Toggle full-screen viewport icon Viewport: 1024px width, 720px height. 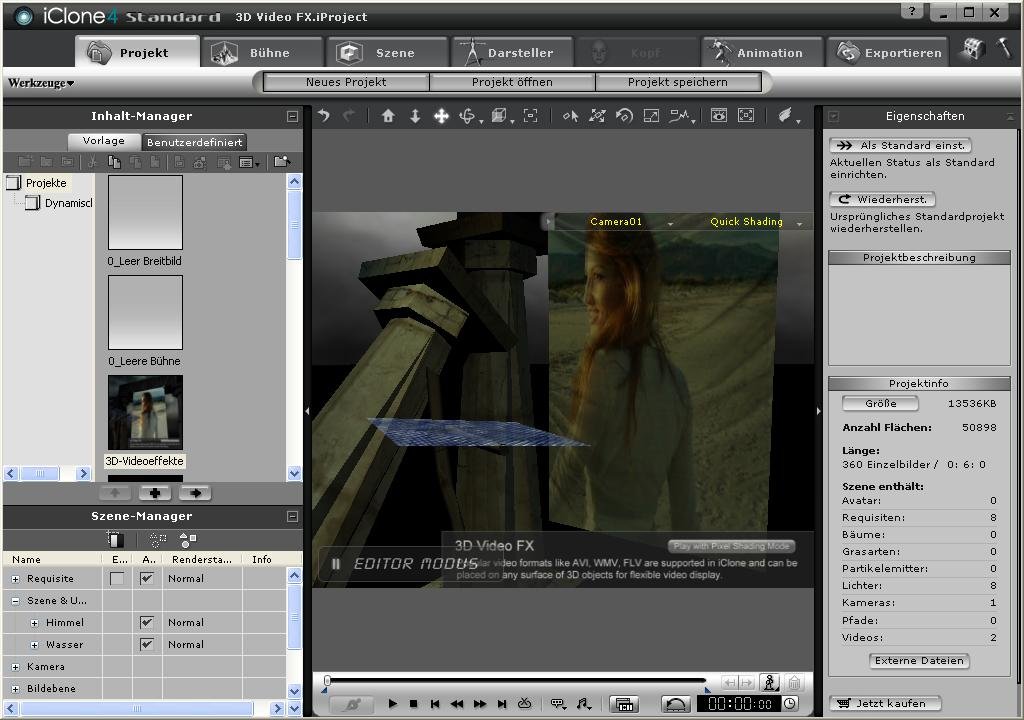pos(746,116)
